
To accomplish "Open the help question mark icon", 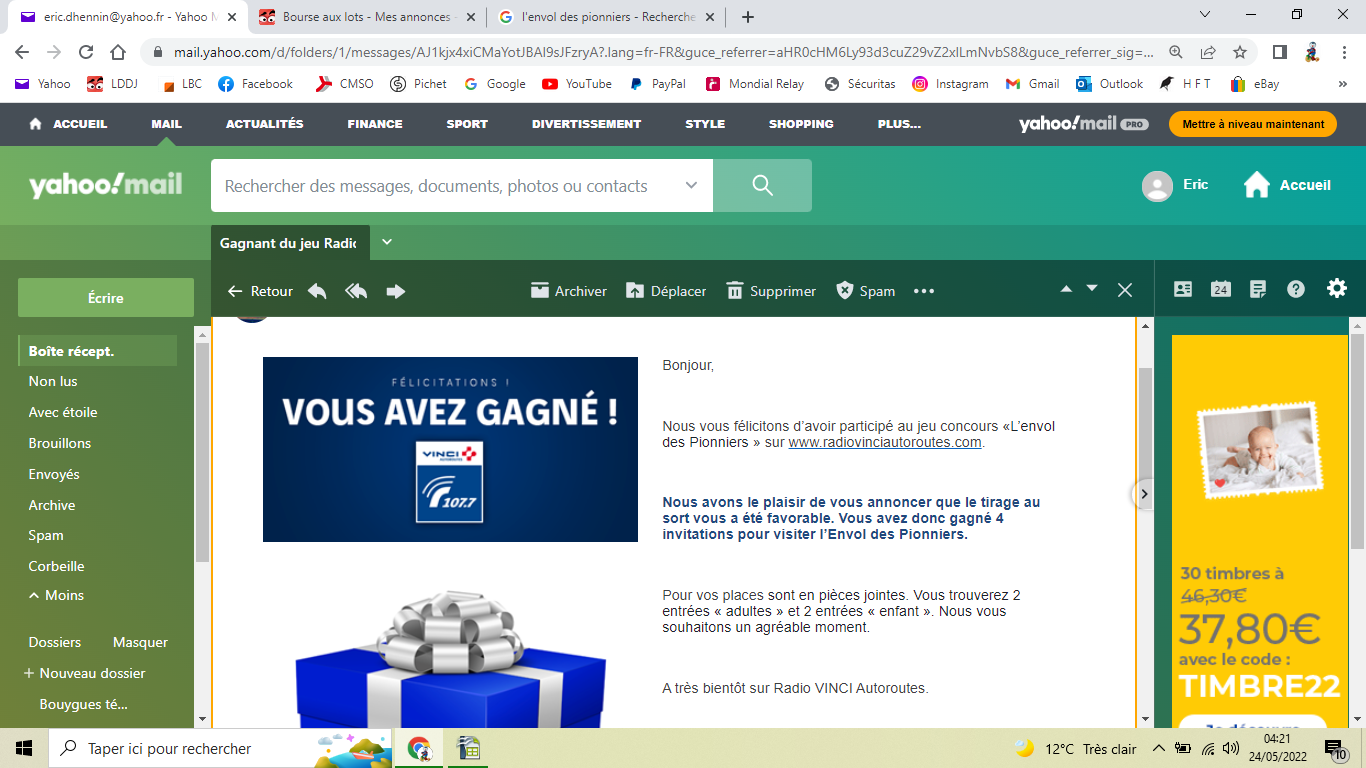I will coord(1296,289).
